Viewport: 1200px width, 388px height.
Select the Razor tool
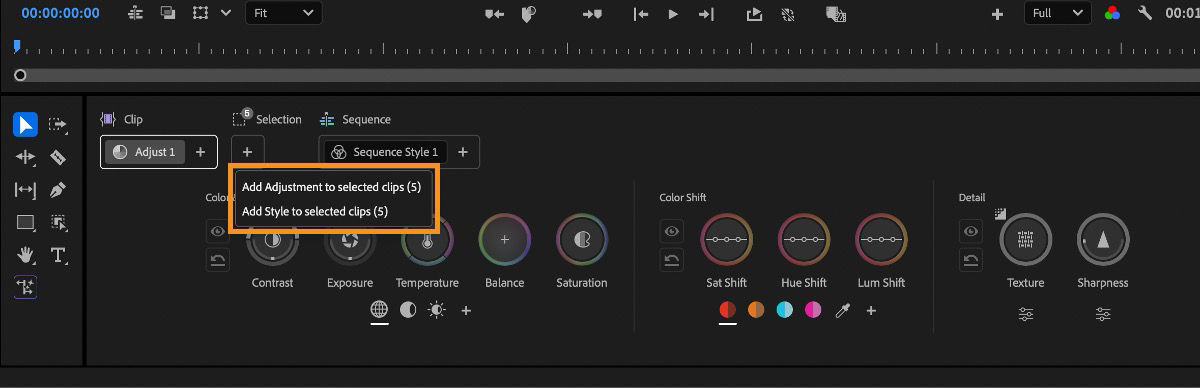pyautogui.click(x=58, y=157)
